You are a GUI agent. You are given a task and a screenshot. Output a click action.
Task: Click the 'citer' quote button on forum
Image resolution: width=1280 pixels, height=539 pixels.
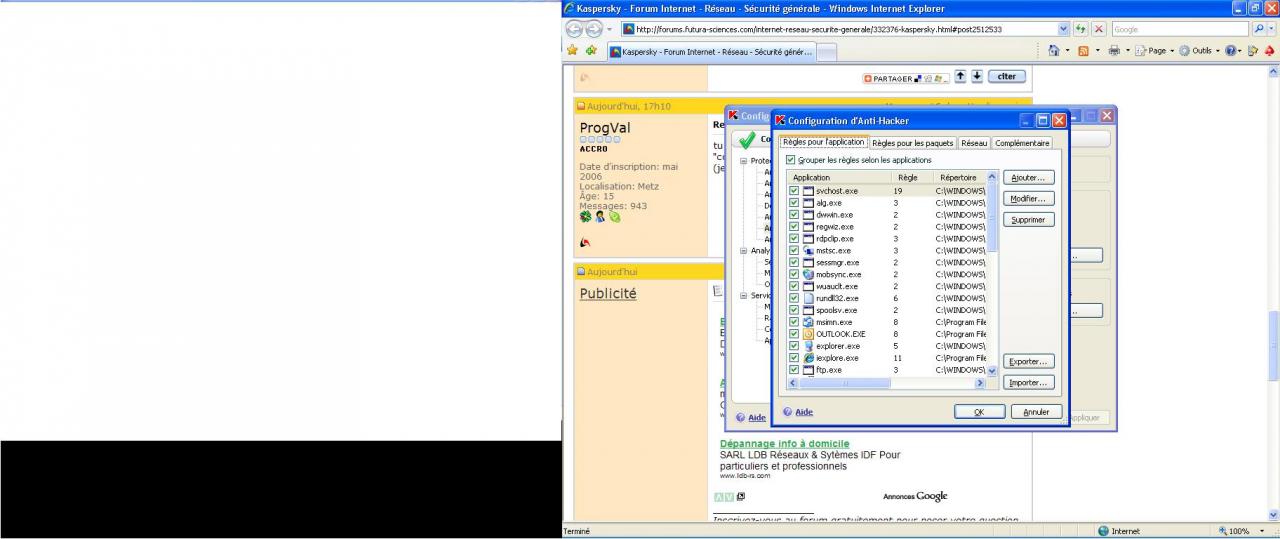pyautogui.click(x=1006, y=76)
